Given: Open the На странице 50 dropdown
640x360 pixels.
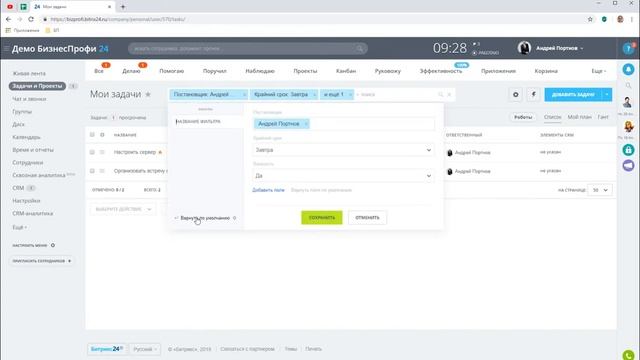Looking at the screenshot, I should [600, 190].
